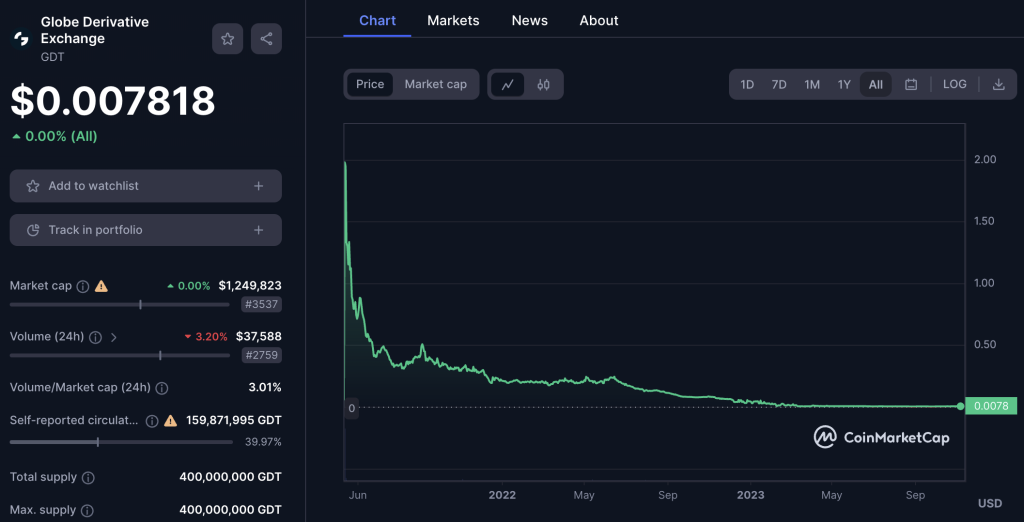Select Price chart mode
Viewport: 1024px width, 522px height.
click(370, 84)
